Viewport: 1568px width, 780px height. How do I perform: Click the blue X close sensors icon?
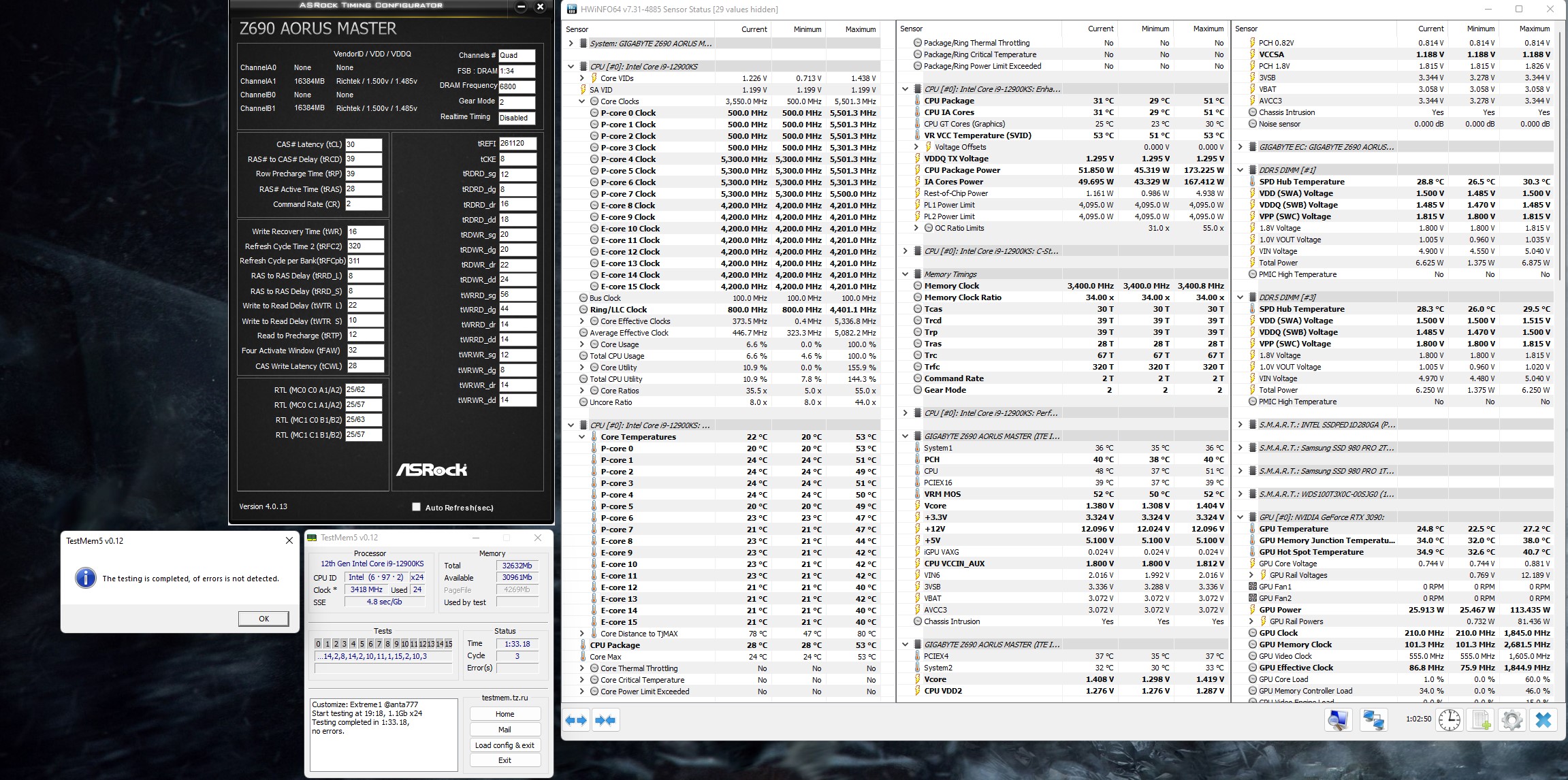[x=1543, y=719]
